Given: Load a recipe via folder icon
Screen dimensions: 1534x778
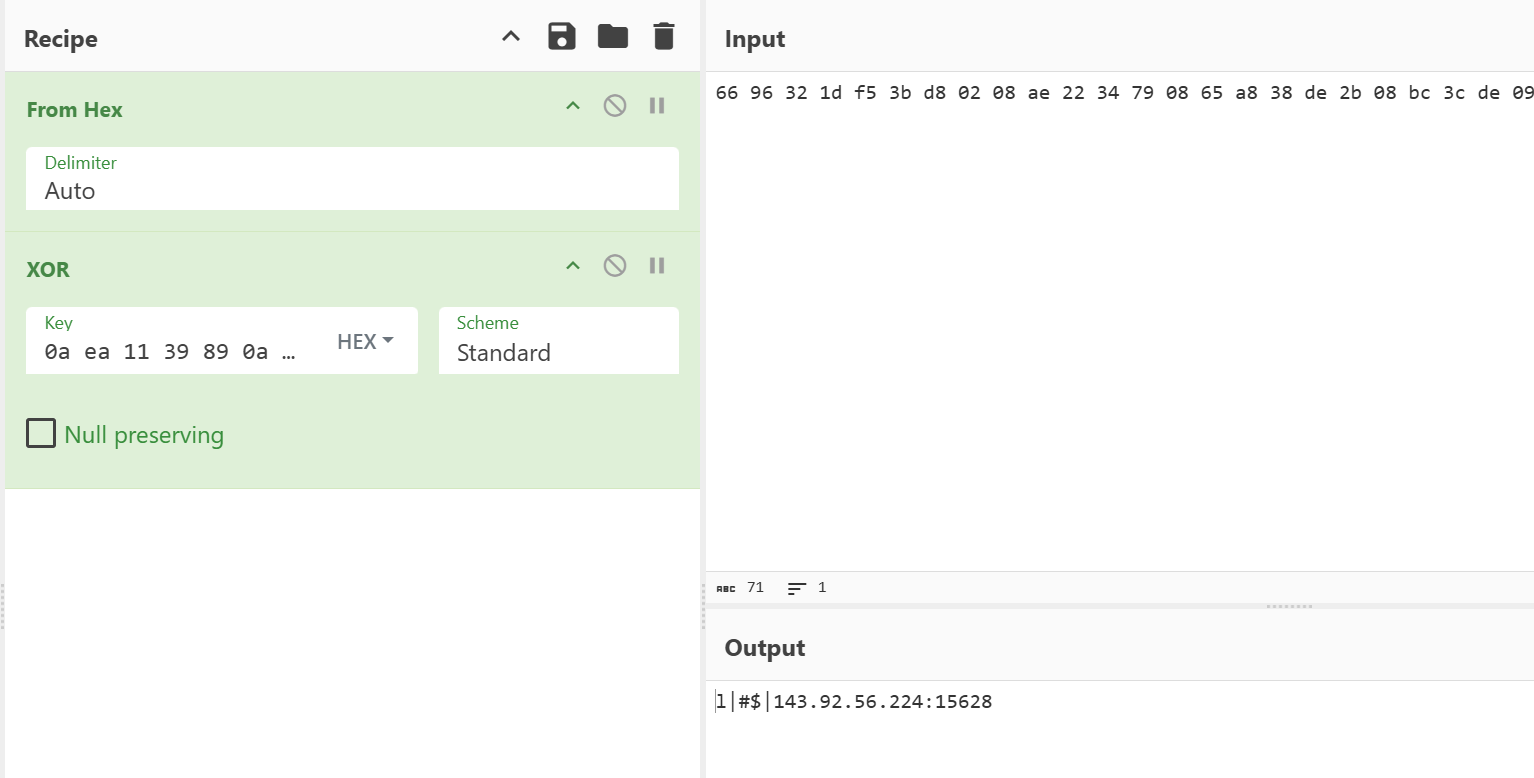Looking at the screenshot, I should coord(613,37).
